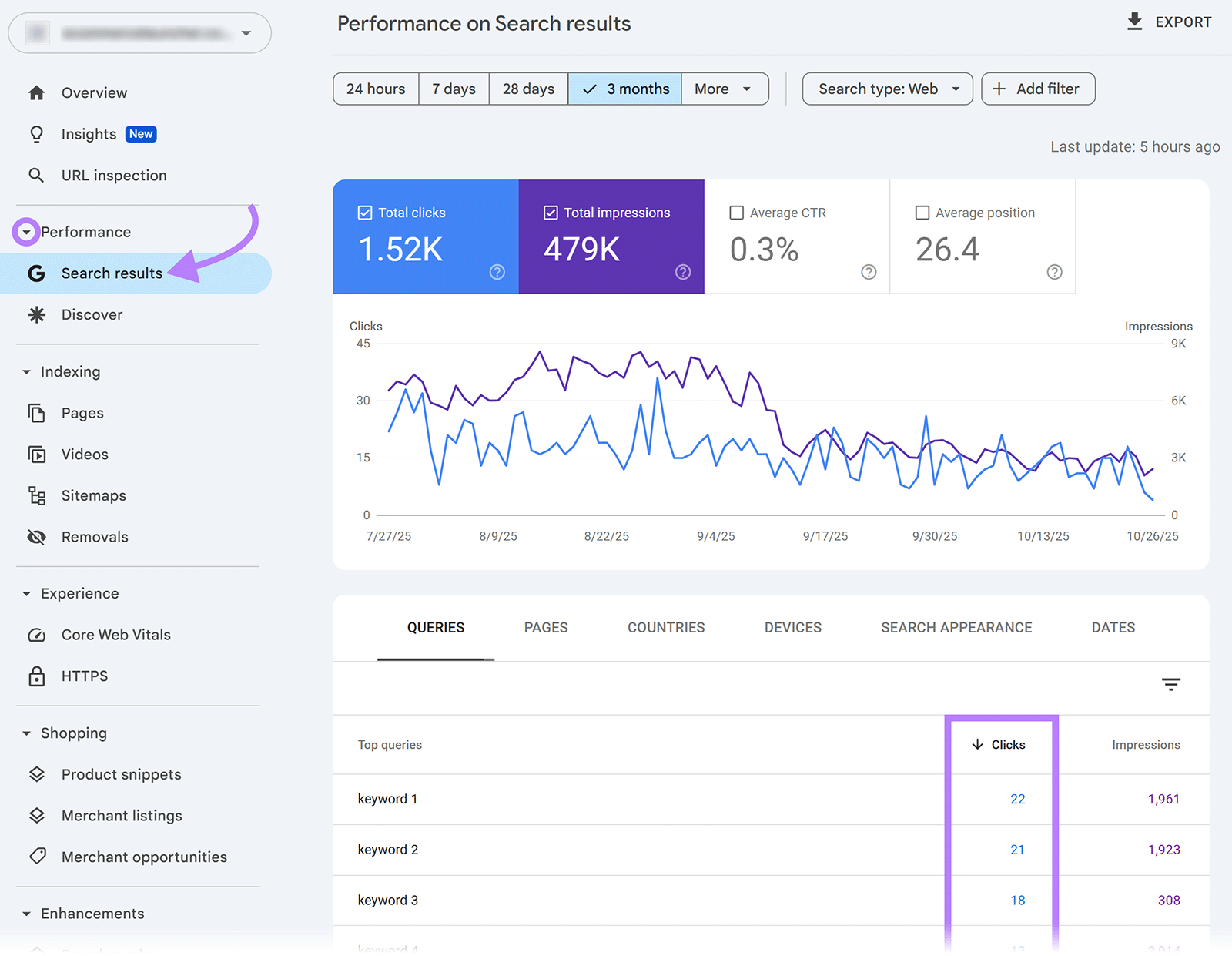Open Discover via its asterisk icon
The height and width of the screenshot is (956, 1232).
[36, 314]
